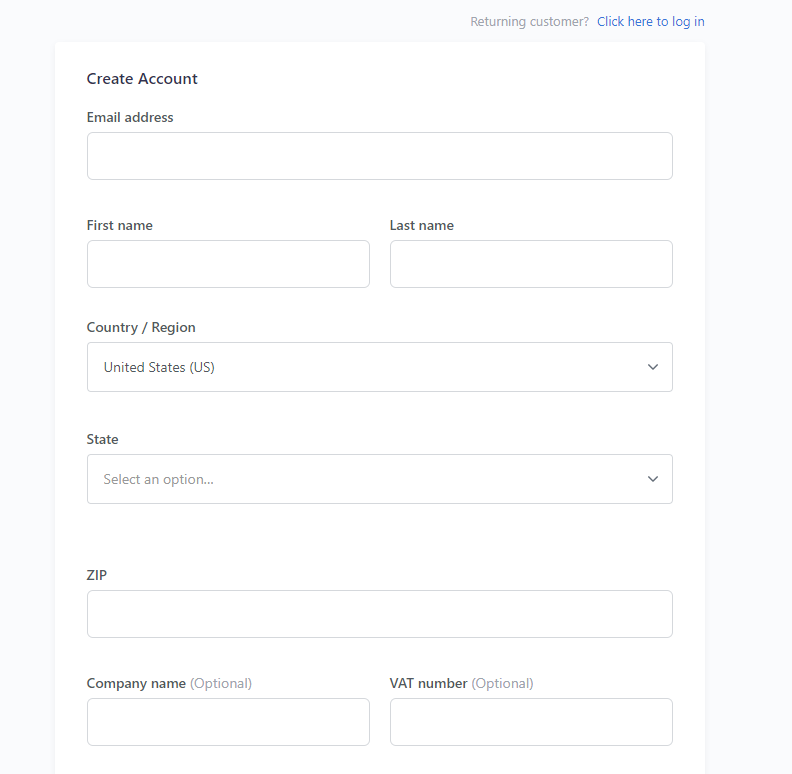The image size is (792, 774).
Task: Click the VAT number optional input box
Action: point(531,722)
